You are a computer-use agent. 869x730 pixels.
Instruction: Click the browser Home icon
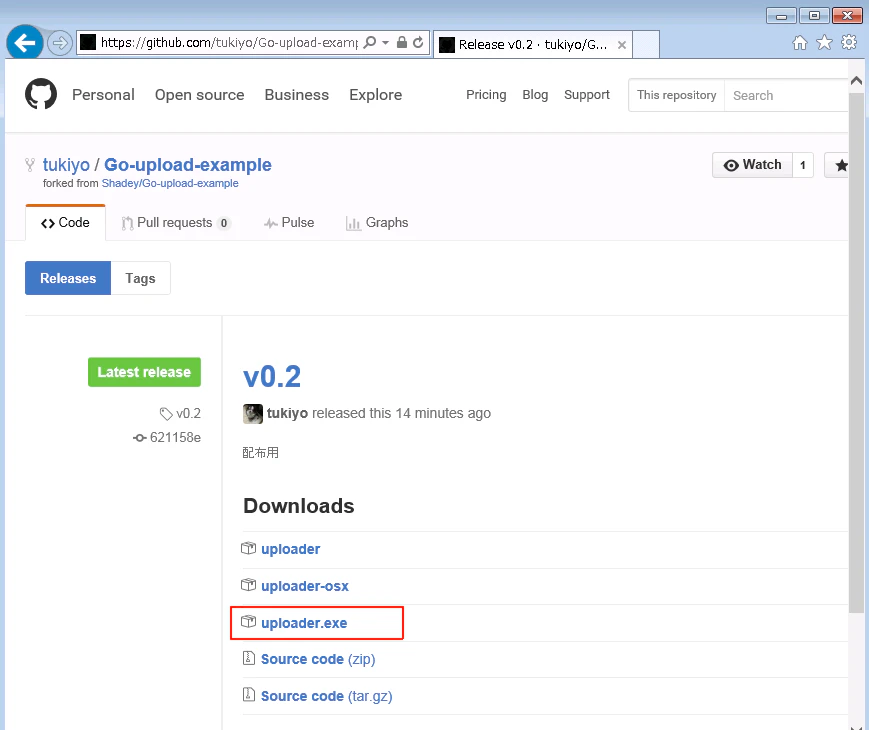[800, 43]
